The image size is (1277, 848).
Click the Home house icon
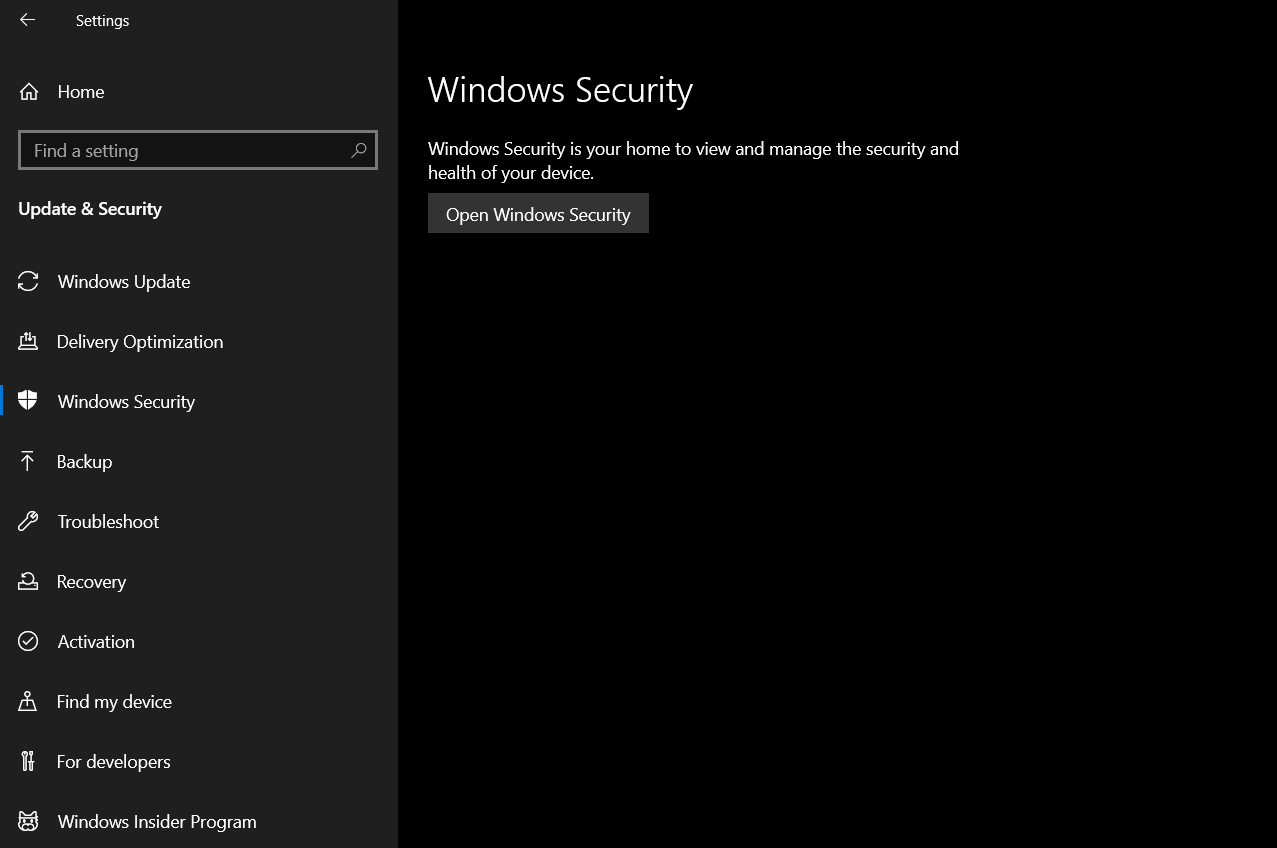(x=29, y=92)
